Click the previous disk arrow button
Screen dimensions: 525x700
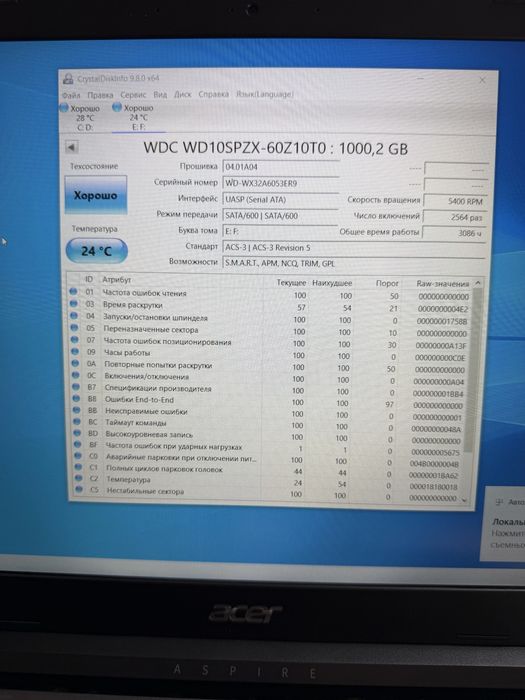click(72, 147)
